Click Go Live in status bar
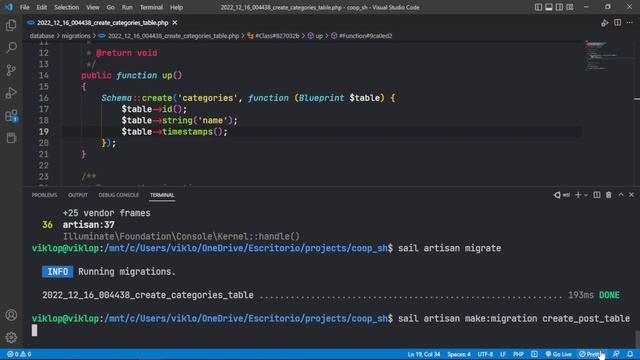Image resolution: width=640 pixels, height=360 pixels. 558,354
